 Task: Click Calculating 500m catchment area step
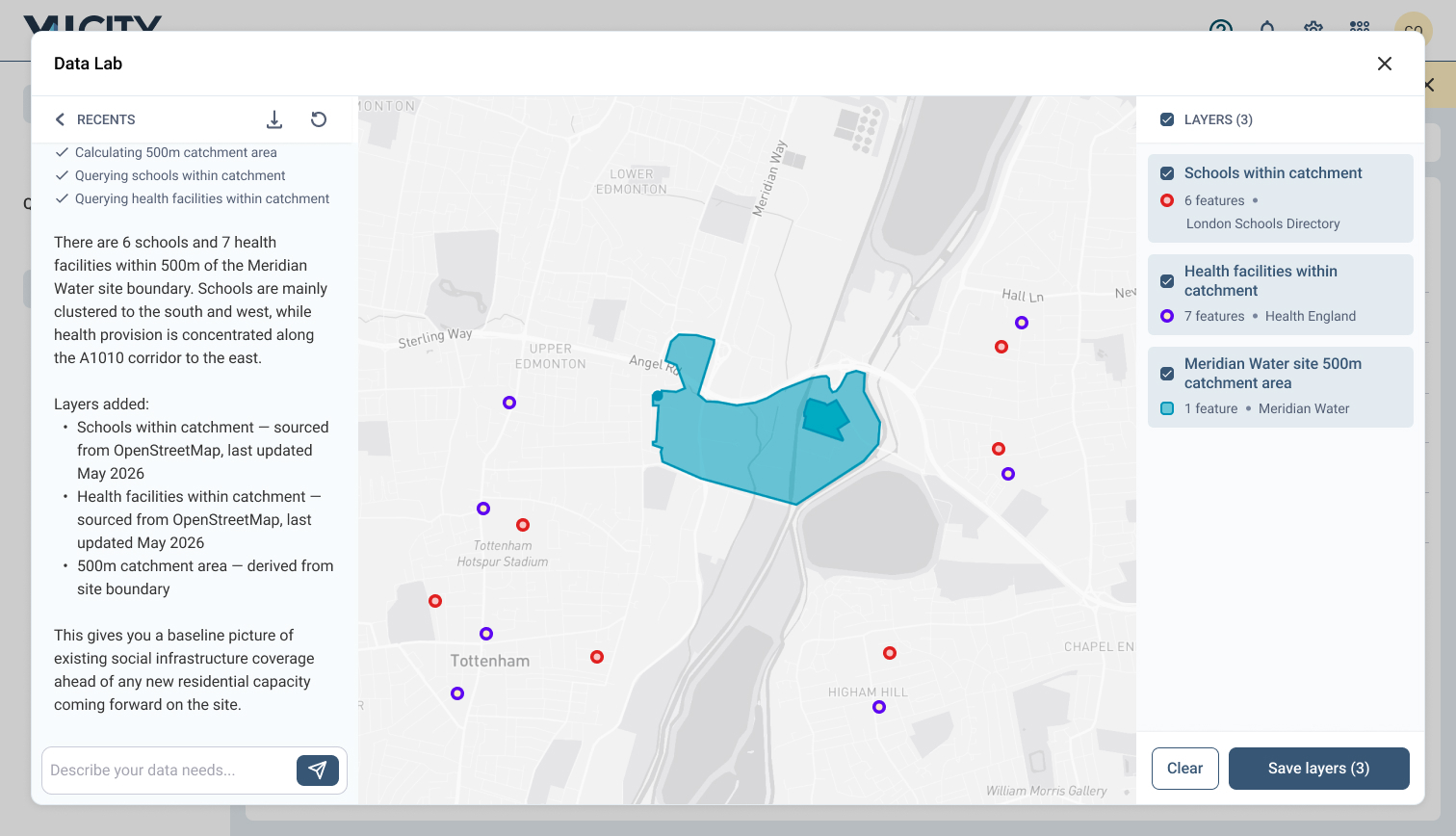[x=176, y=152]
